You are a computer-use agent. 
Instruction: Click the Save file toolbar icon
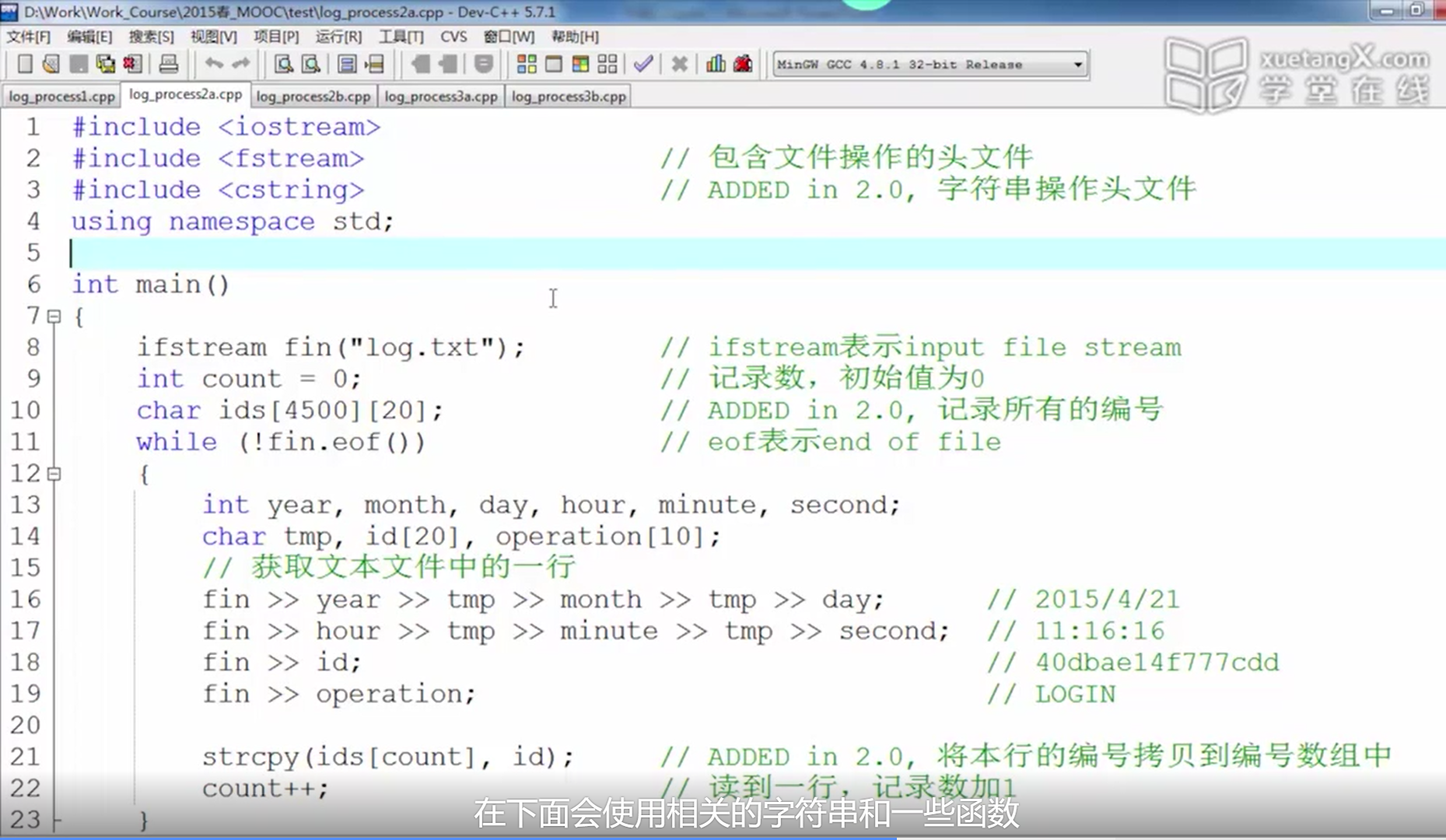click(79, 65)
